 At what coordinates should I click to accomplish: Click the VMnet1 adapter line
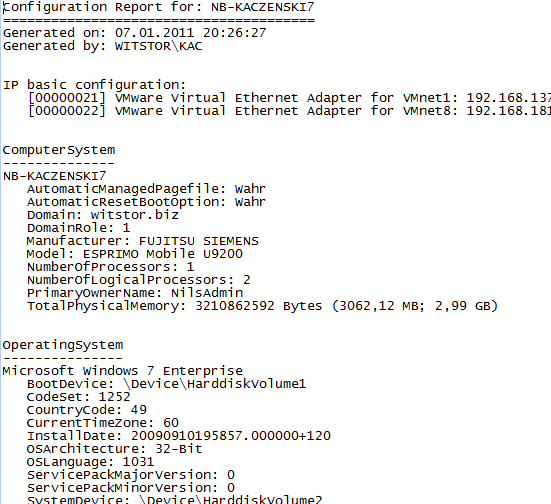[289, 98]
